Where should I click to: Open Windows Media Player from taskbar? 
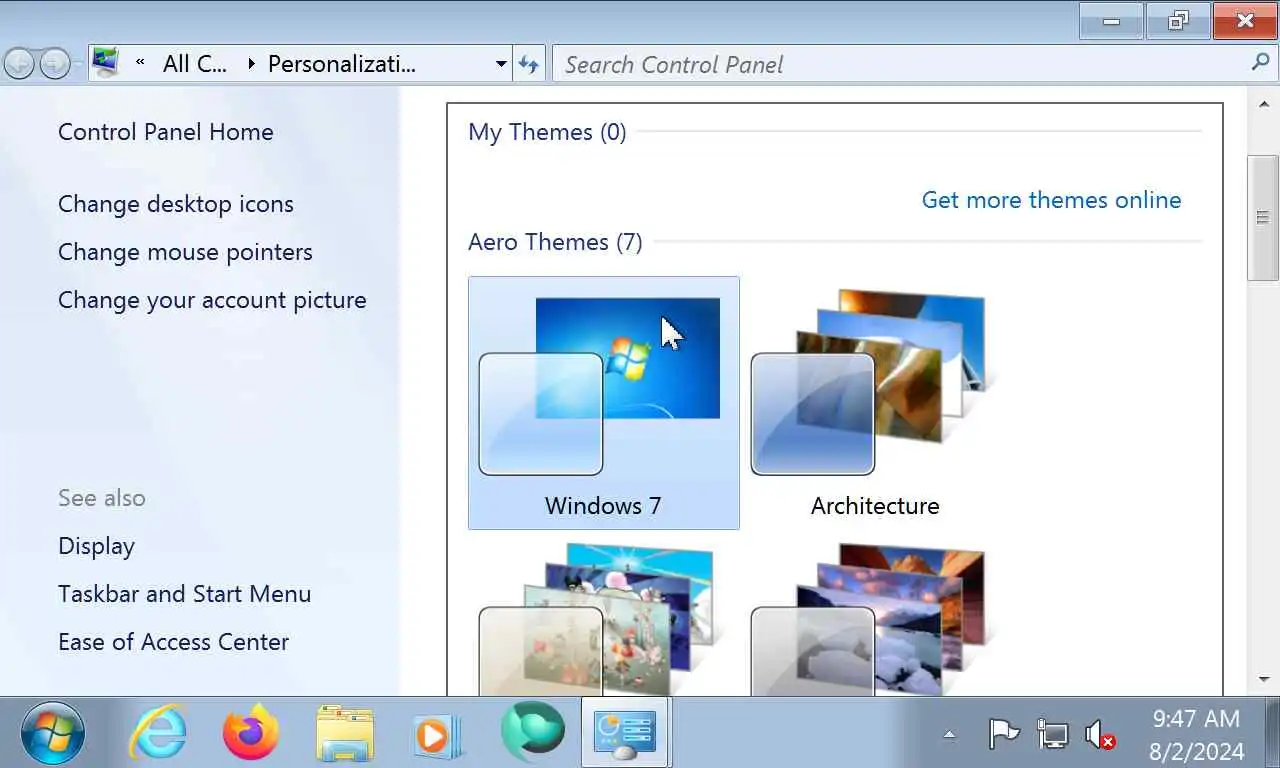(438, 735)
